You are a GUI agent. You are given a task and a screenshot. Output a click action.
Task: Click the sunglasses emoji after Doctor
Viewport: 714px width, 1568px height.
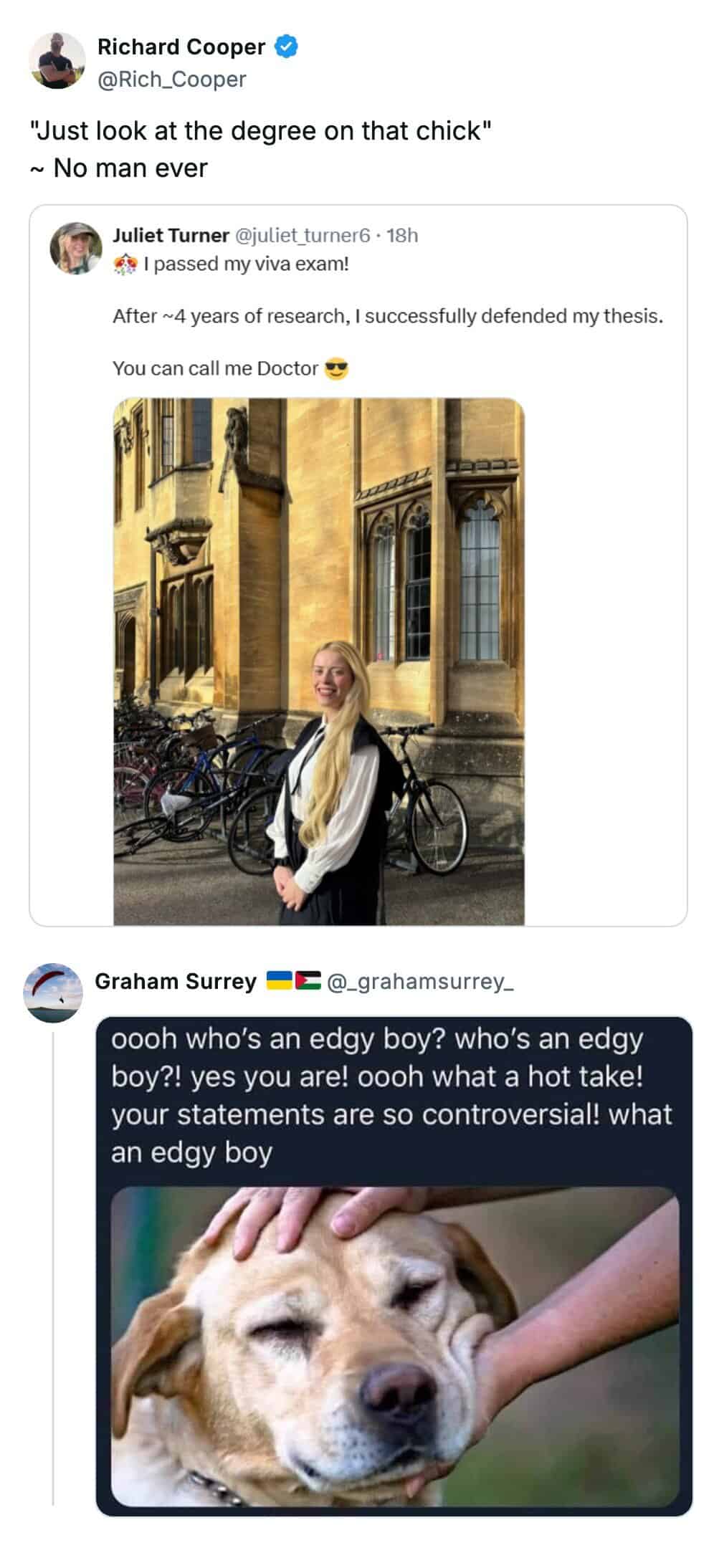[x=336, y=368]
